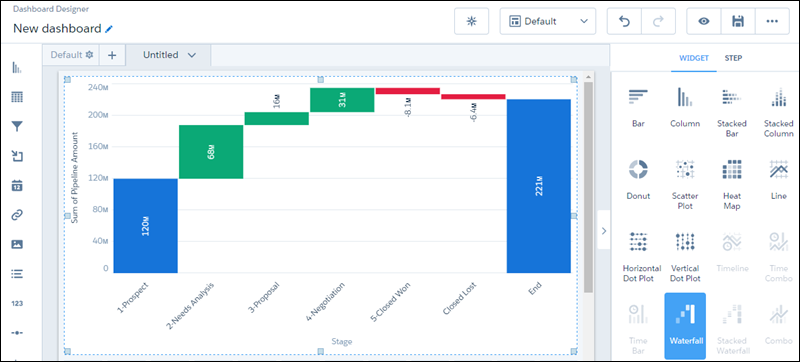Open Default layout gear settings
The width and height of the screenshot is (800, 362).
pyautogui.click(x=89, y=55)
